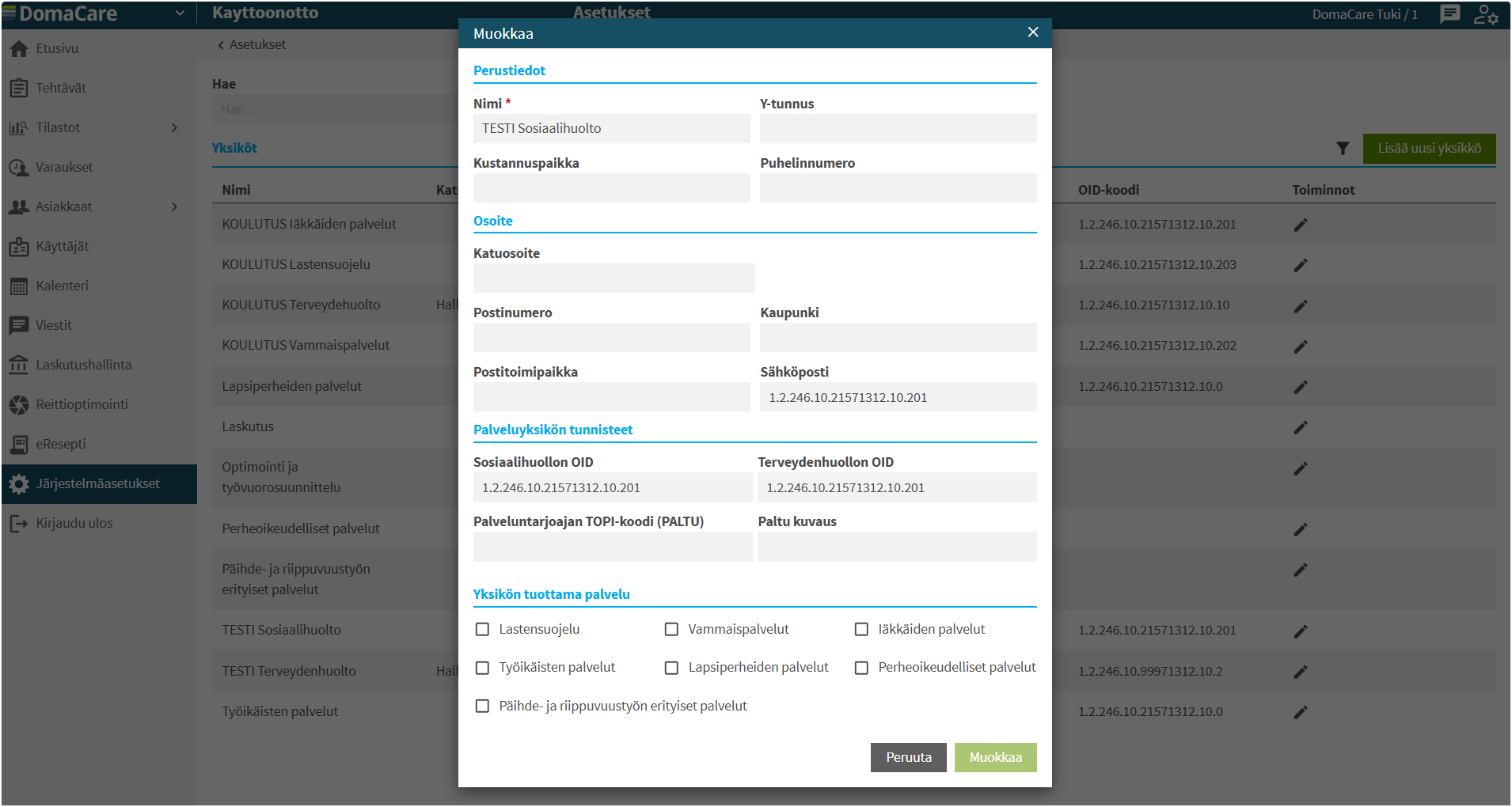Click the filter funnel icon
The image size is (1512, 807).
(1343, 148)
